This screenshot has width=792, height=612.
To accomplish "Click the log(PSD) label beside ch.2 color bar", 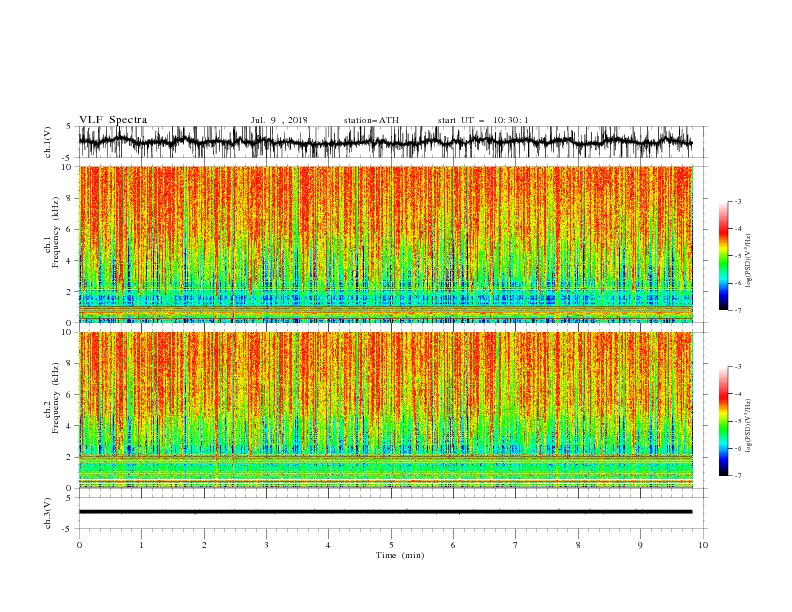I will click(x=749, y=426).
